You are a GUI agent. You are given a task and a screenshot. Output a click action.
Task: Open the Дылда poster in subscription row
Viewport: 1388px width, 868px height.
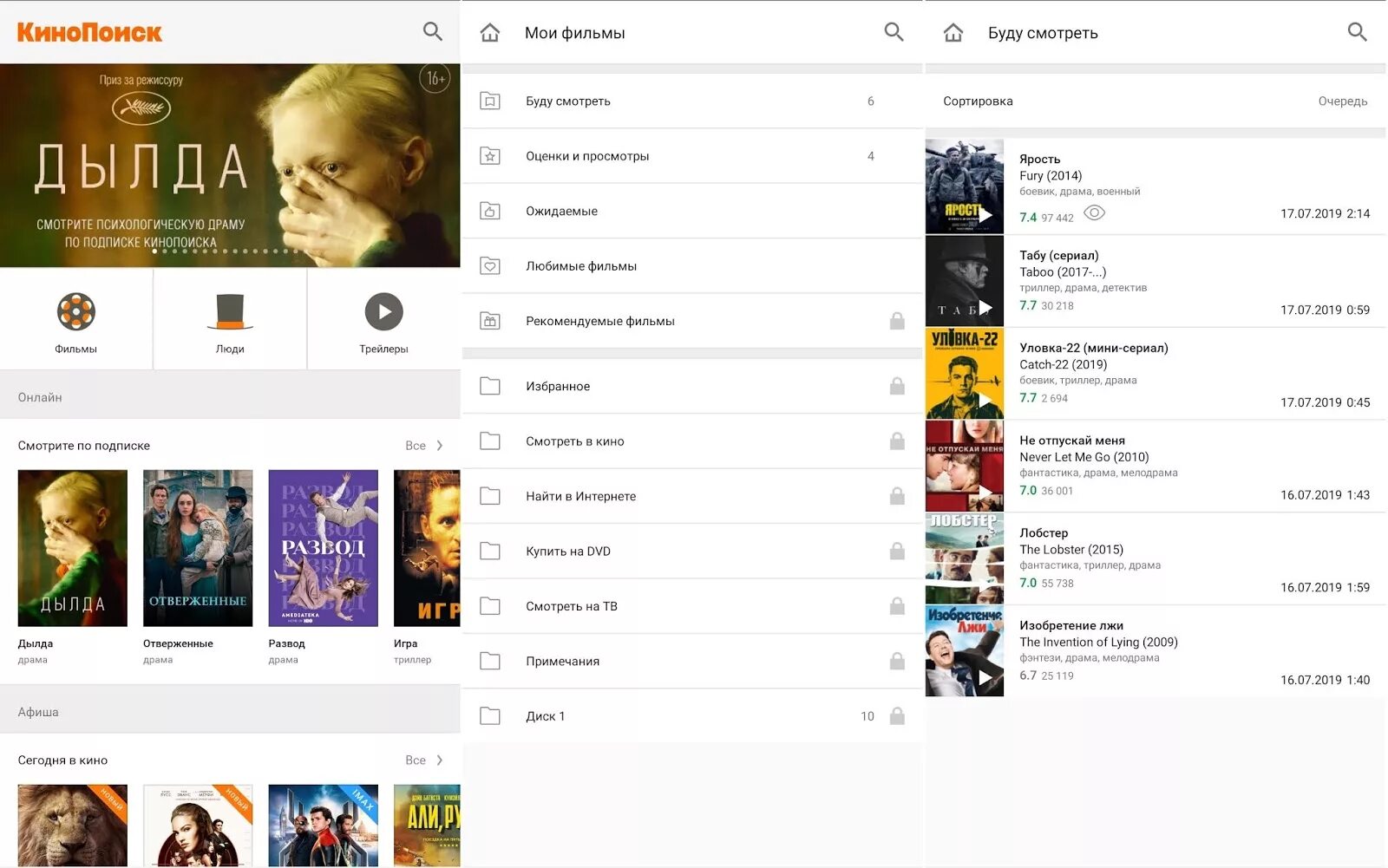pyautogui.click(x=73, y=548)
